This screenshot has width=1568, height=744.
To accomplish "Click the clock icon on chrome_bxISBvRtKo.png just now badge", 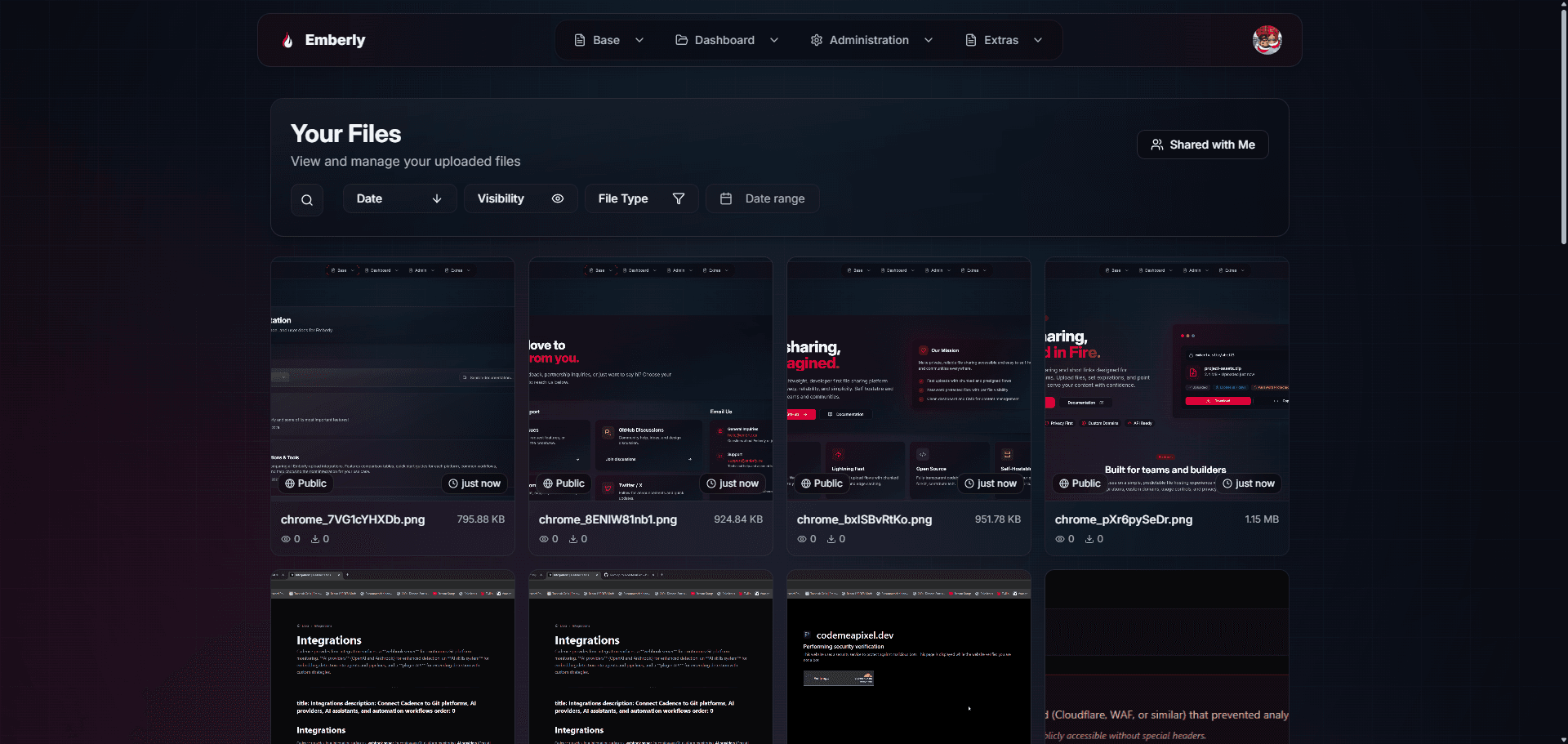I will click(x=969, y=483).
